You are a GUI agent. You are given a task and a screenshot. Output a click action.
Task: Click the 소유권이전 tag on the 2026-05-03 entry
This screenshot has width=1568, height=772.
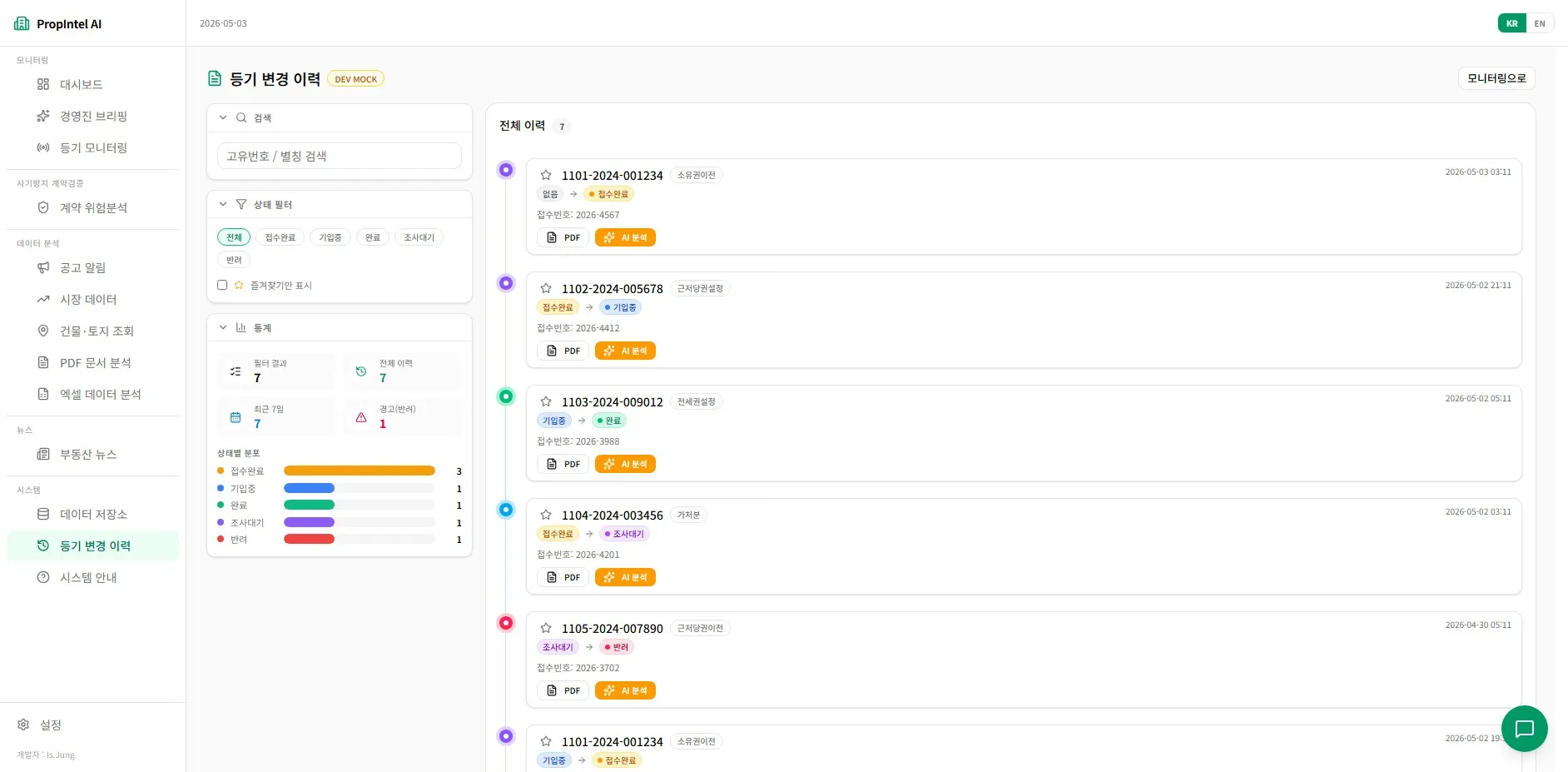696,175
